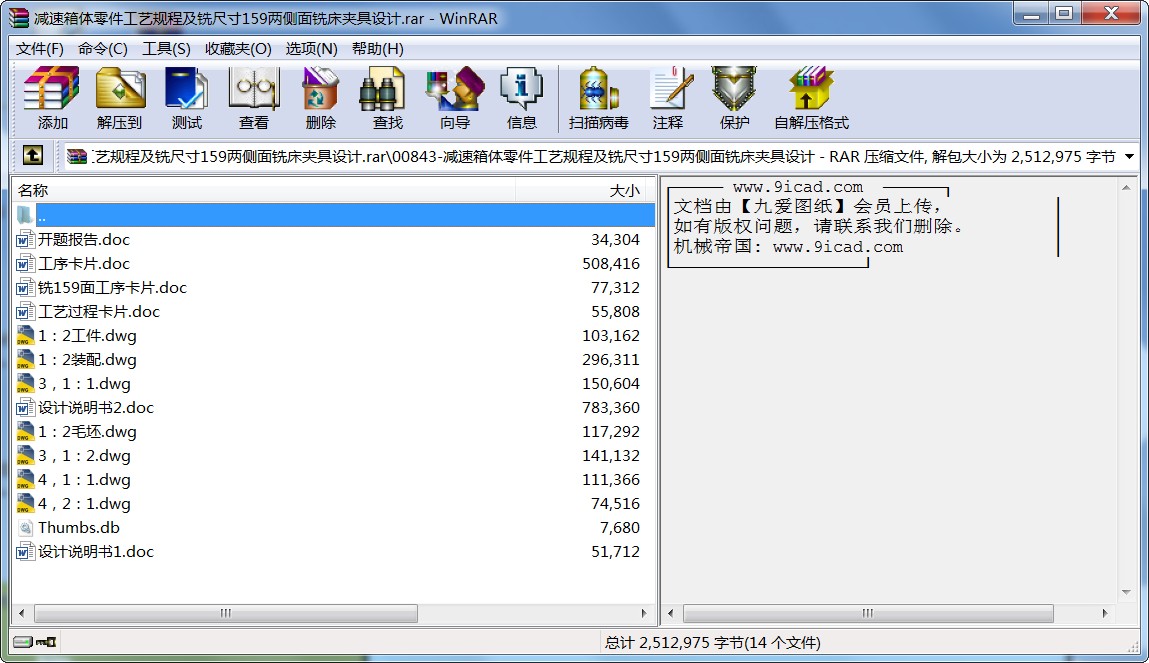Click the icon of 开题报告.doc
The image size is (1149, 663).
point(25,240)
